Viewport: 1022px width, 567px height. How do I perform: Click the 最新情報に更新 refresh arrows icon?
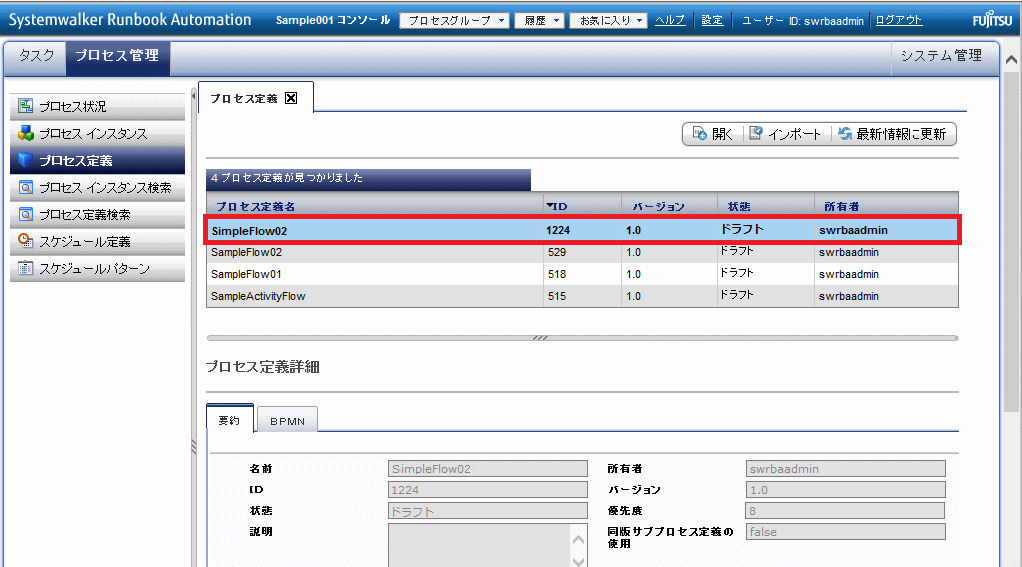845,134
